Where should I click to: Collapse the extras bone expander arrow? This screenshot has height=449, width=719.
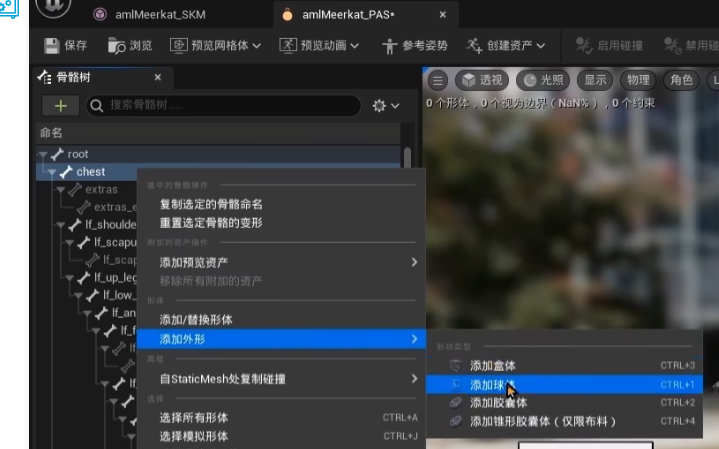point(61,190)
